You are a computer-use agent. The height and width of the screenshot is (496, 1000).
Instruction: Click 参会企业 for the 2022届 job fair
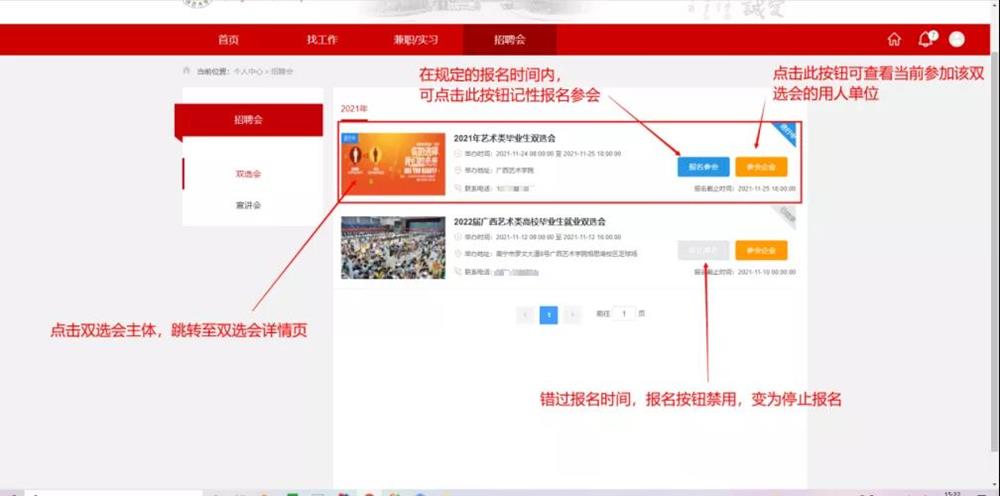pyautogui.click(x=761, y=250)
